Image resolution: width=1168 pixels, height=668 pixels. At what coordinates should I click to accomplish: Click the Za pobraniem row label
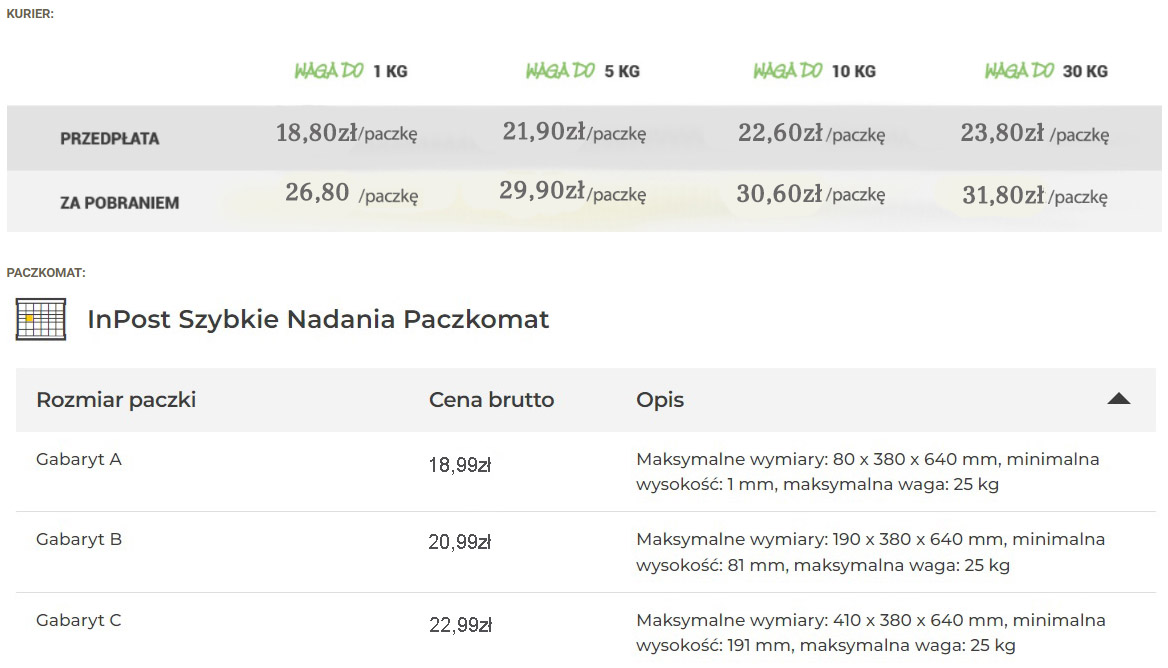(x=119, y=203)
